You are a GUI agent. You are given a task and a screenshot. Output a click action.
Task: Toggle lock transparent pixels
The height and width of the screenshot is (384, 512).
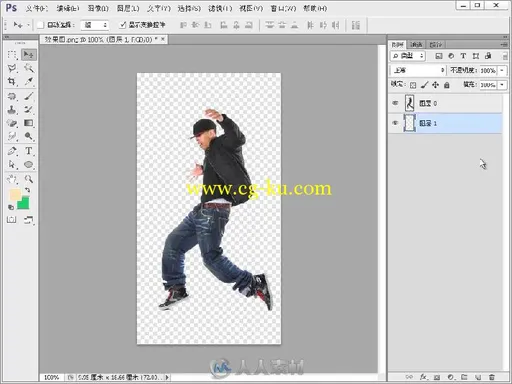pyautogui.click(x=413, y=85)
